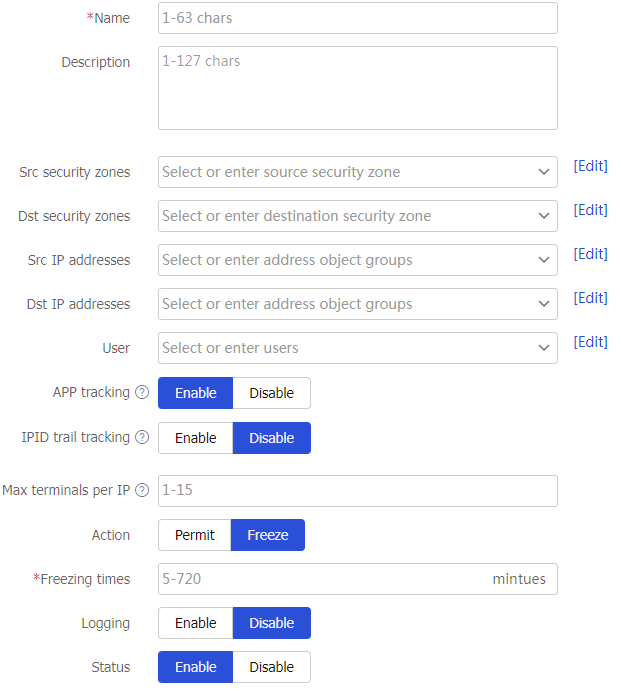Enable IPID trail tracking
Image resolution: width=622 pixels, height=691 pixels.
click(195, 438)
